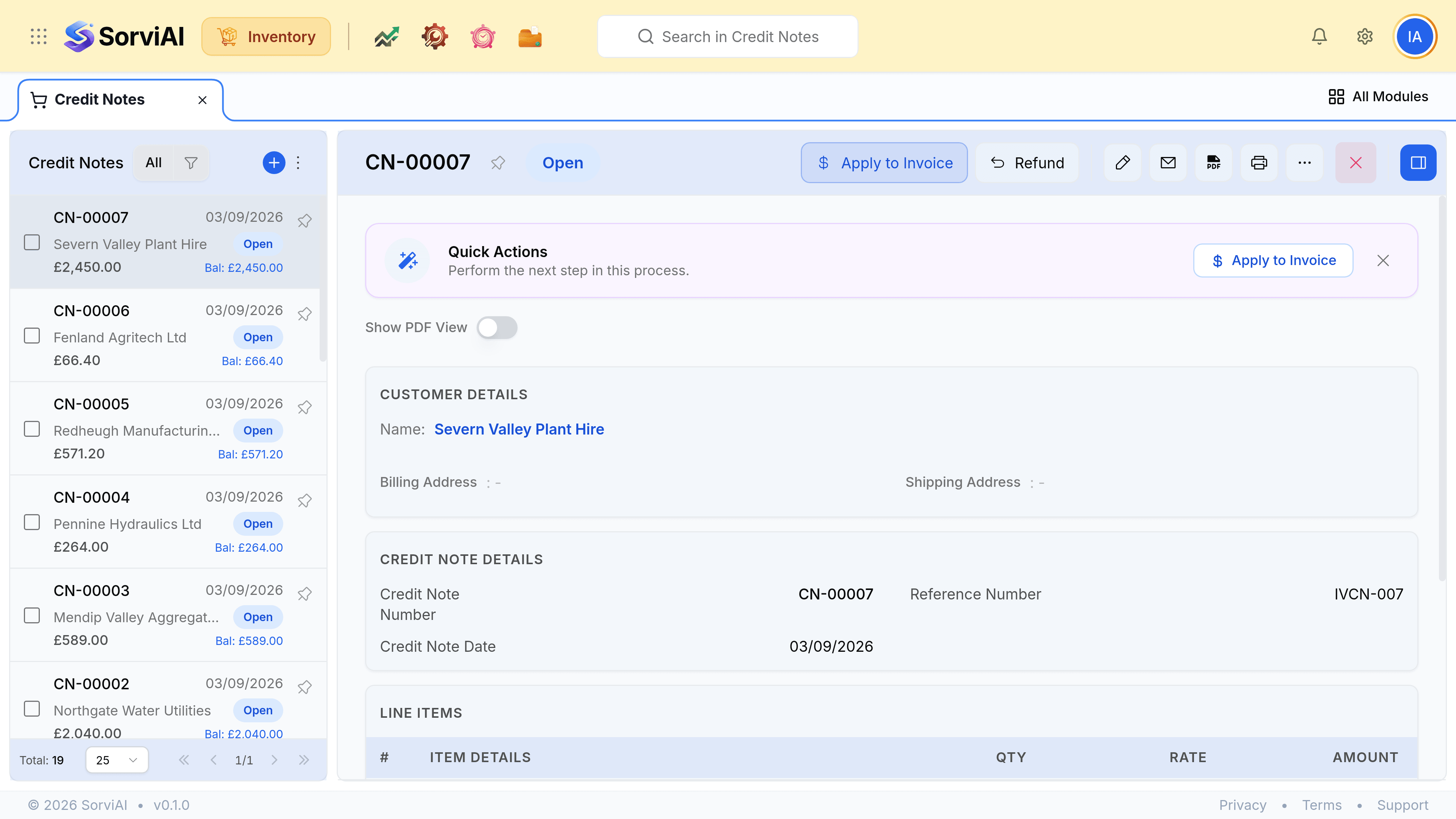Screen dimensions: 1456x819
Task: Open the pink clock module icon
Action: tap(483, 37)
